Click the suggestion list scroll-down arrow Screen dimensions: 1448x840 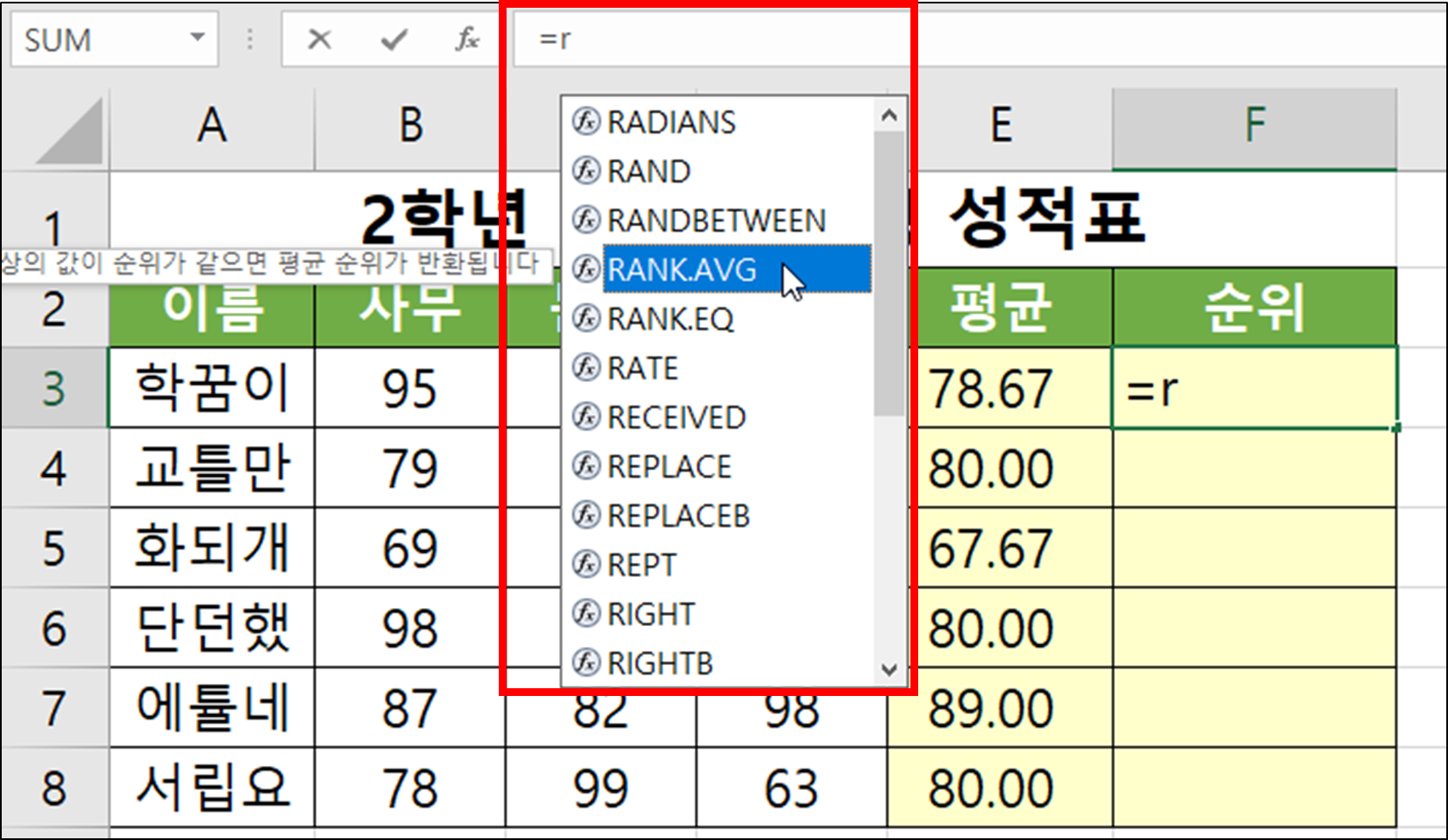point(889,667)
